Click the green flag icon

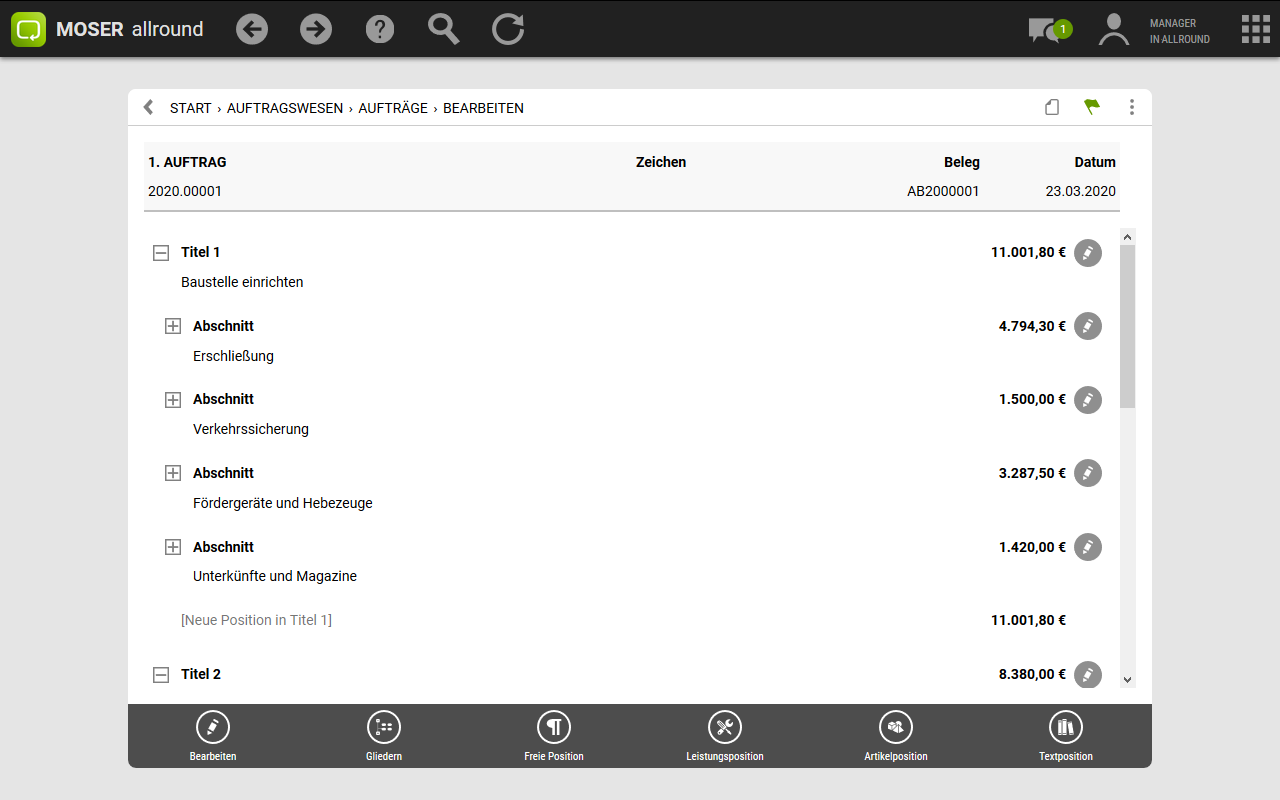click(1092, 107)
